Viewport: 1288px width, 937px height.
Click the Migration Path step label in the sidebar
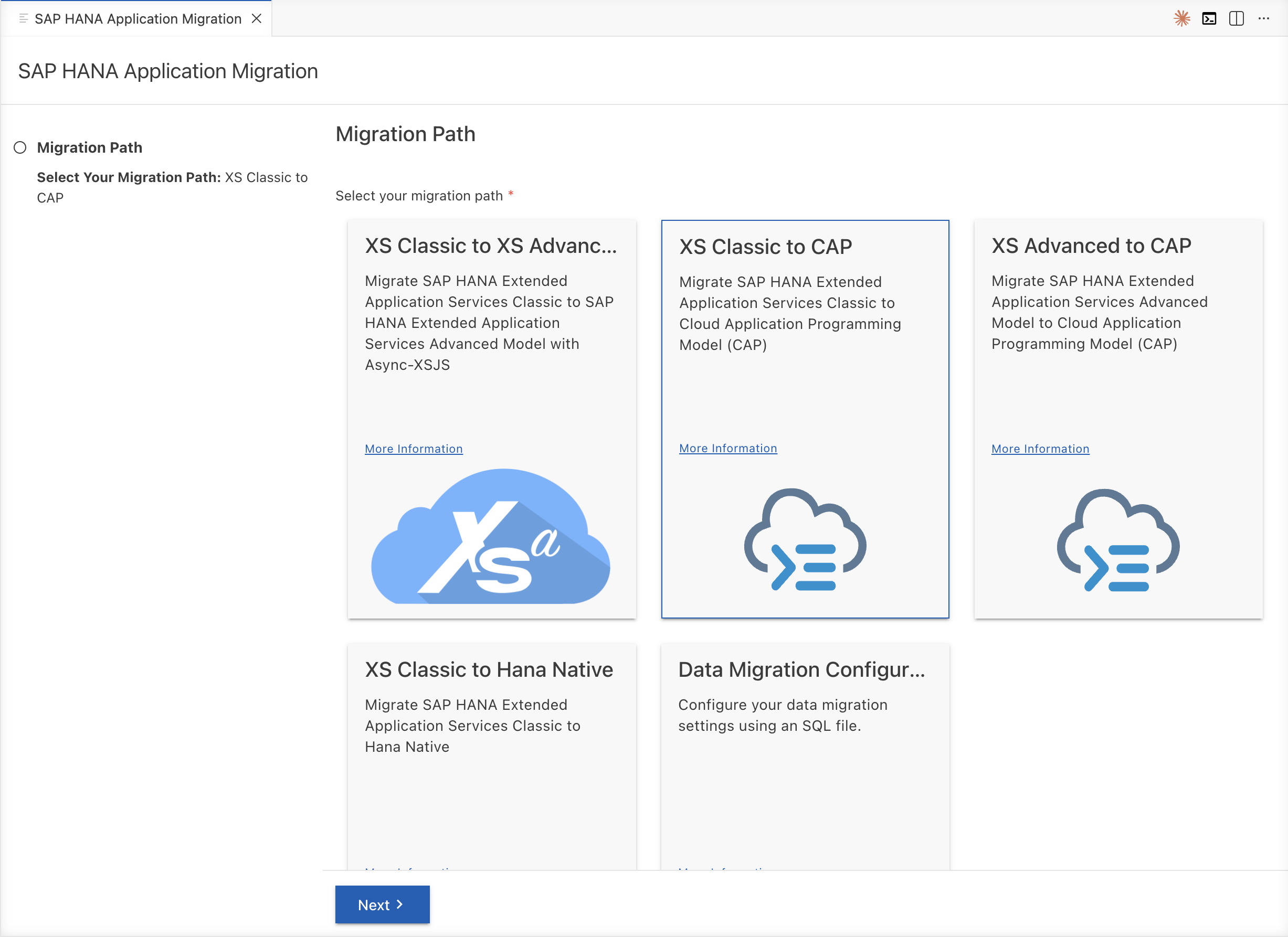(x=90, y=147)
